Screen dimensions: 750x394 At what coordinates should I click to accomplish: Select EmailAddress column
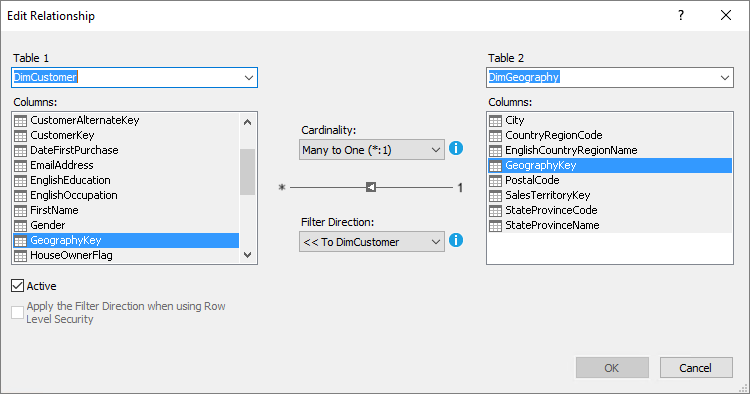(126, 165)
